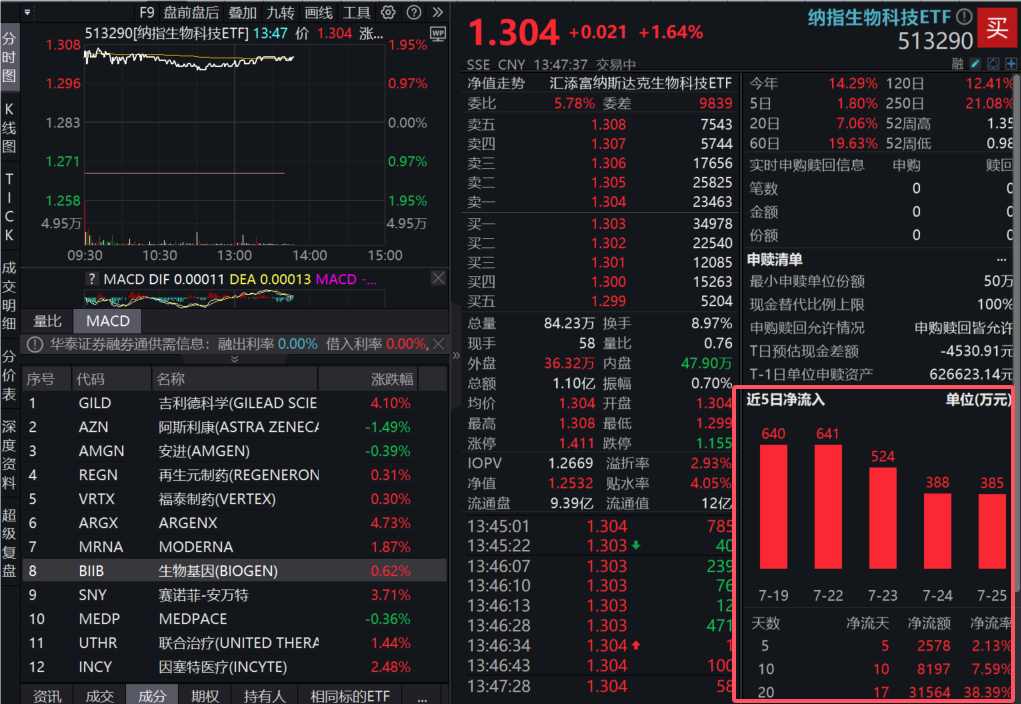
Task: Open 深度资料 sidebar tab
Action: point(9,455)
